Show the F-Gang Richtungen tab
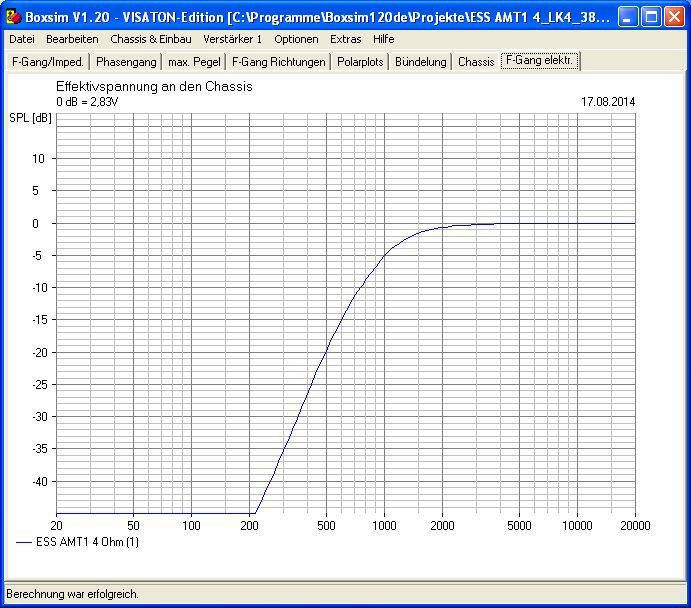Screen dimensions: 691x608 pyautogui.click(x=279, y=62)
